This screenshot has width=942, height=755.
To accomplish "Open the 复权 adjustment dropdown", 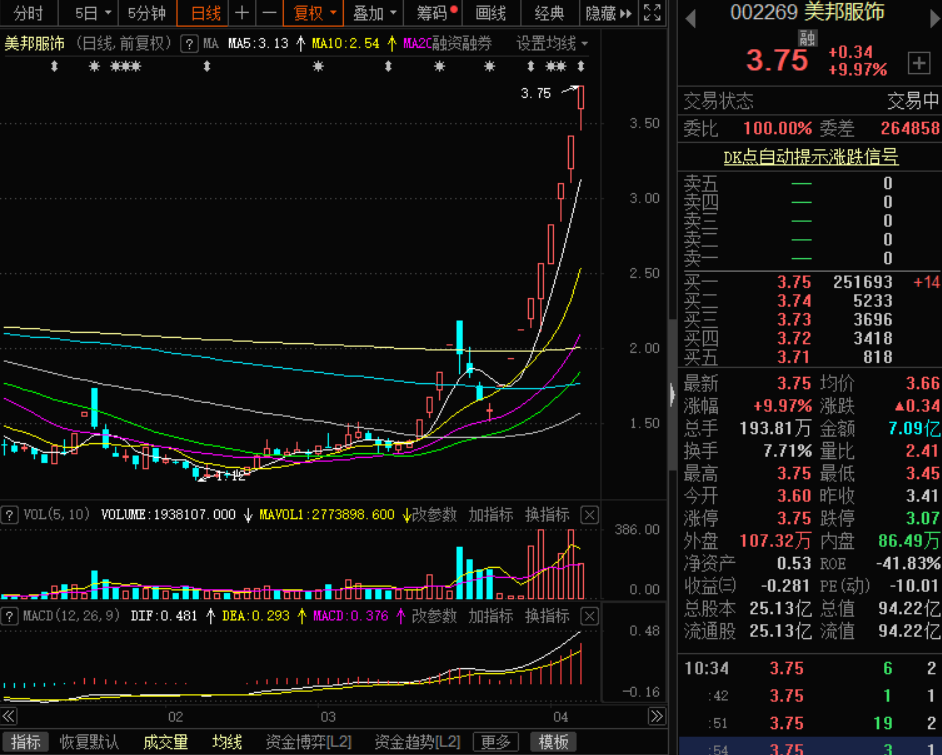I will tap(314, 13).
